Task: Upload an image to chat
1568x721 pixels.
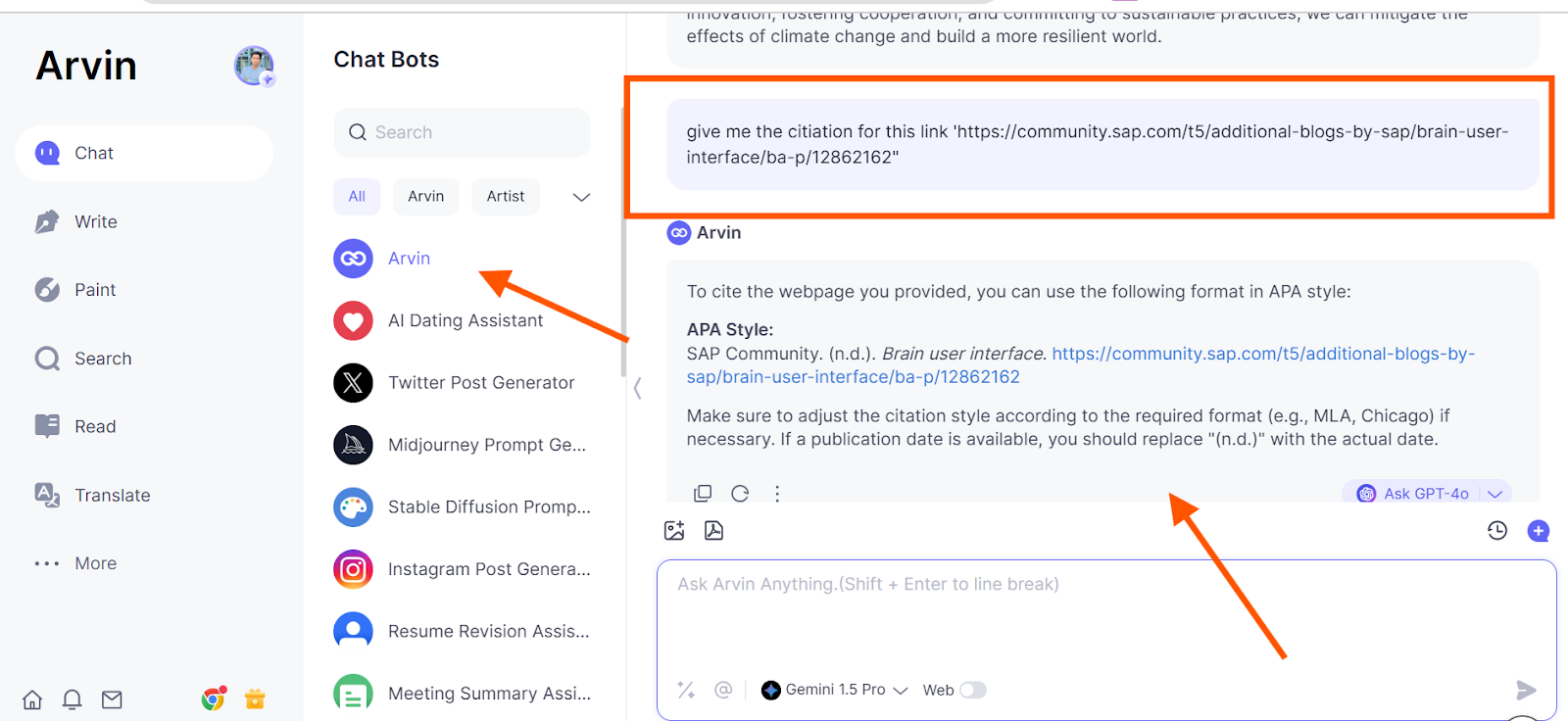Action: (x=674, y=531)
